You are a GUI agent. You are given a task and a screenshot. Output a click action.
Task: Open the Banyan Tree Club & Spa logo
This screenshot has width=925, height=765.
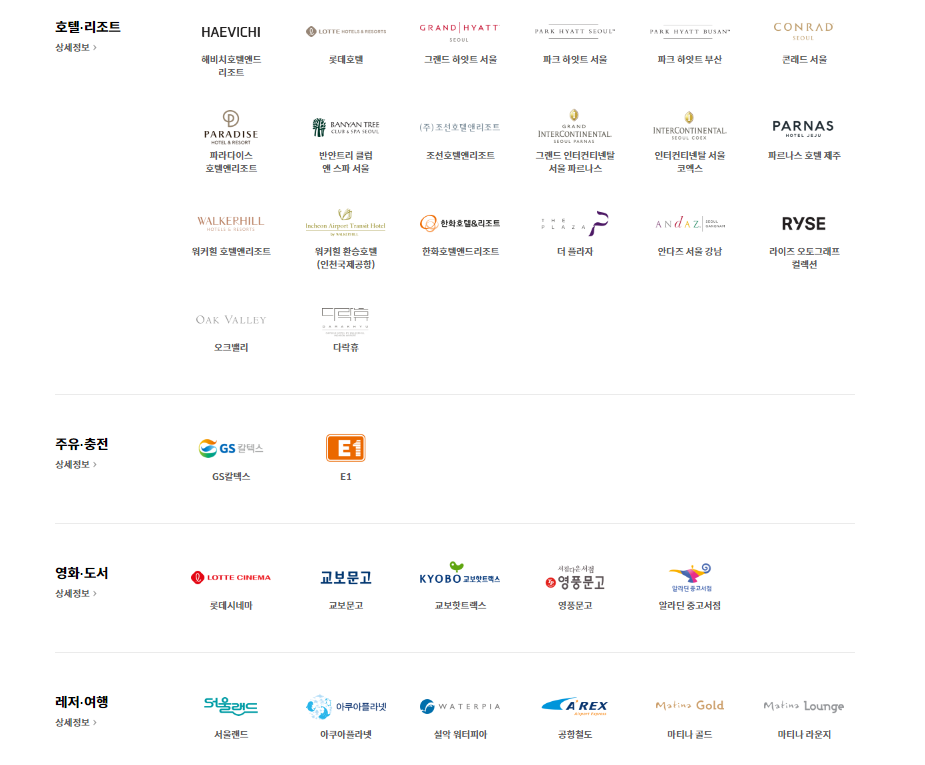(x=346, y=127)
